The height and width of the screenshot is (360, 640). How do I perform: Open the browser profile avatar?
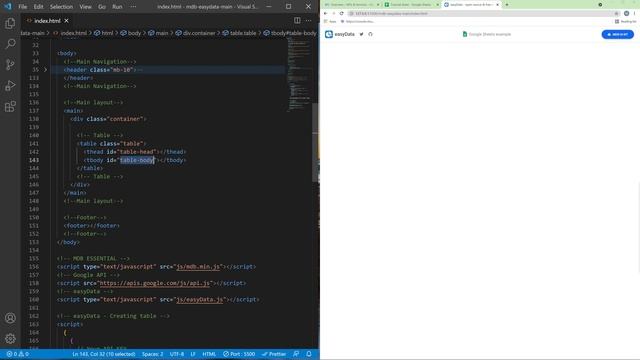pyautogui.click(x=627, y=13)
